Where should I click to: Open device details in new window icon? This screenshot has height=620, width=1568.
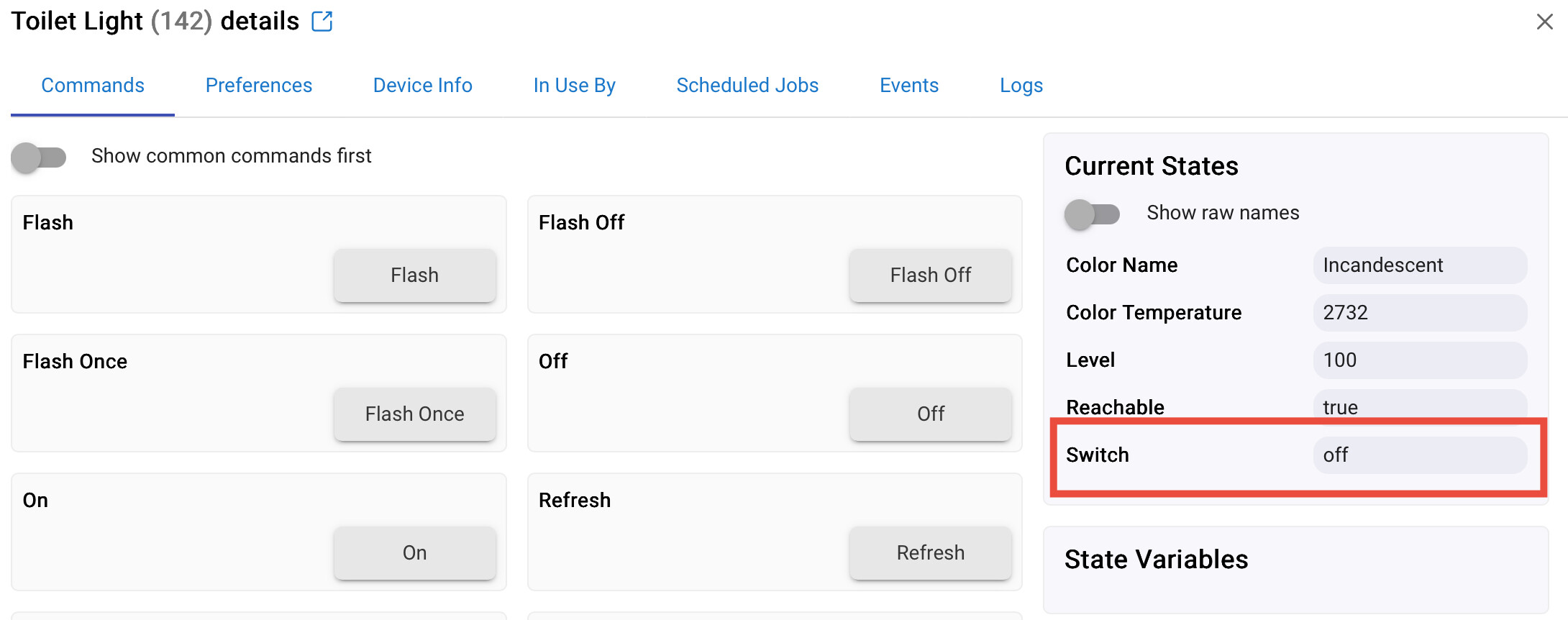pos(322,22)
